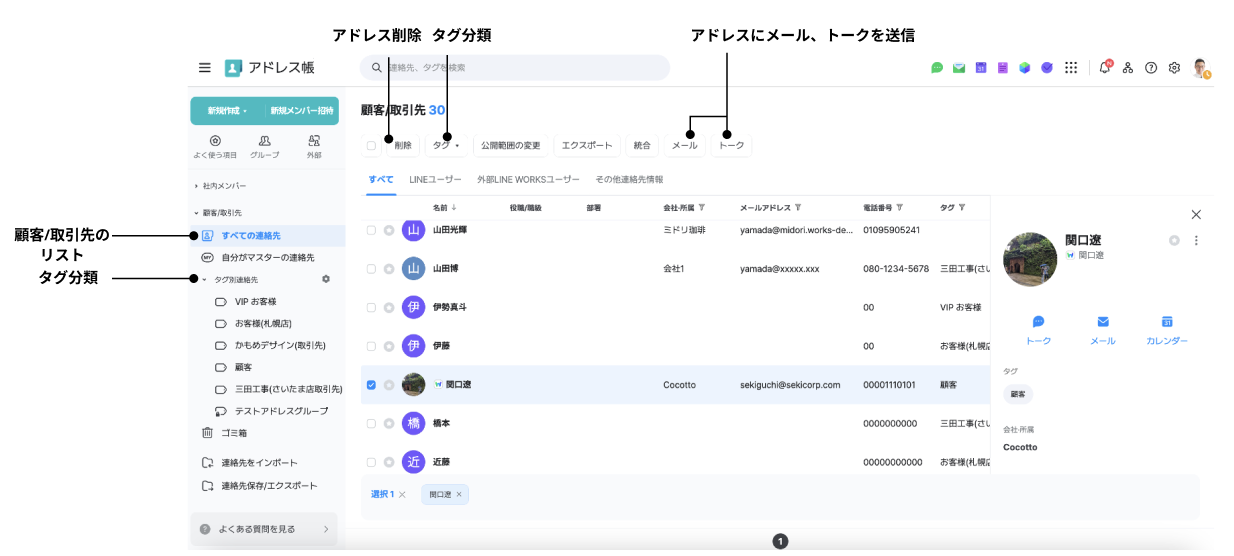Open the organization chart icon
Viewport: 1234px width, 556px height.
(1128, 68)
